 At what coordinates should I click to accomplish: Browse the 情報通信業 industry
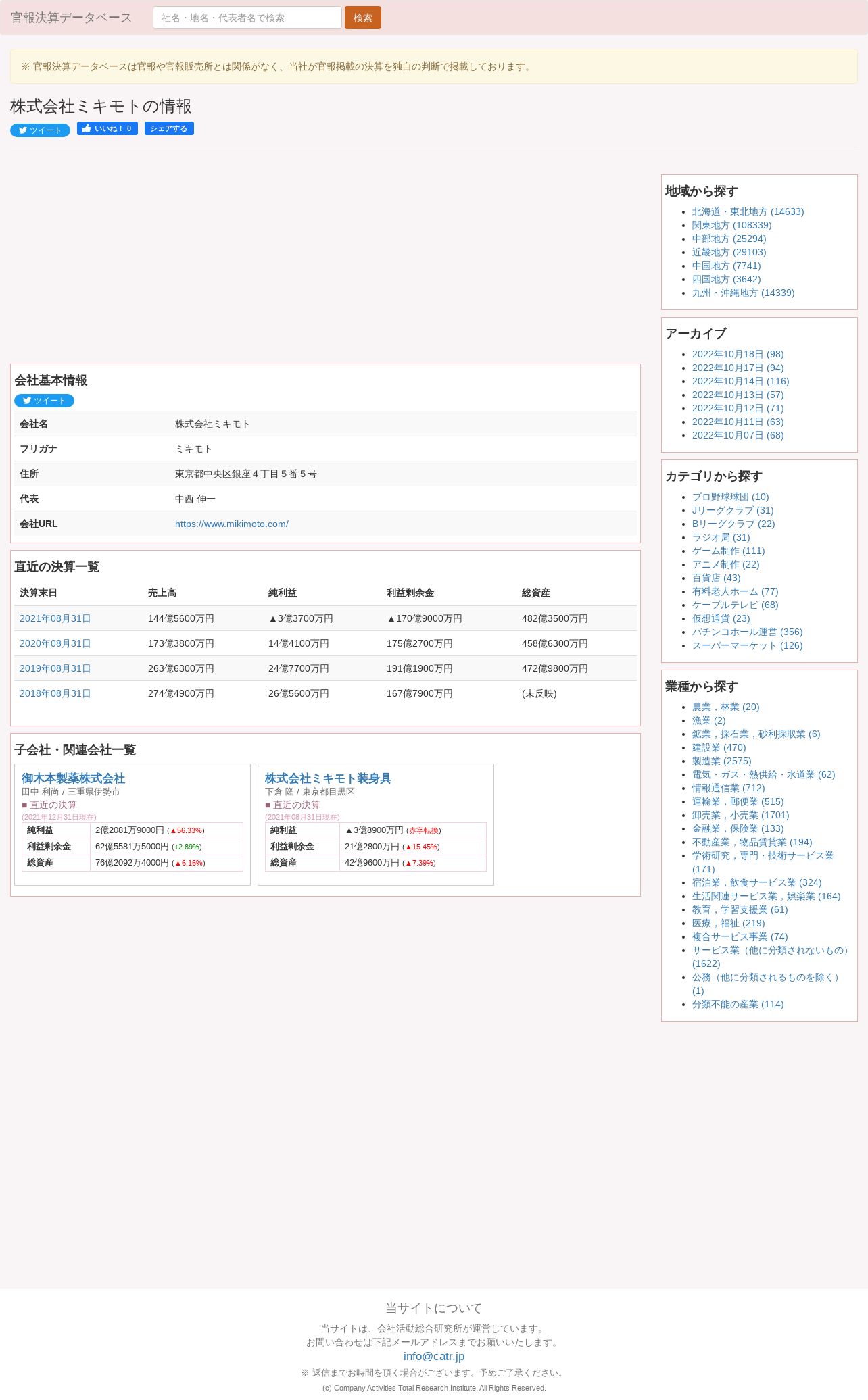pyautogui.click(x=728, y=788)
